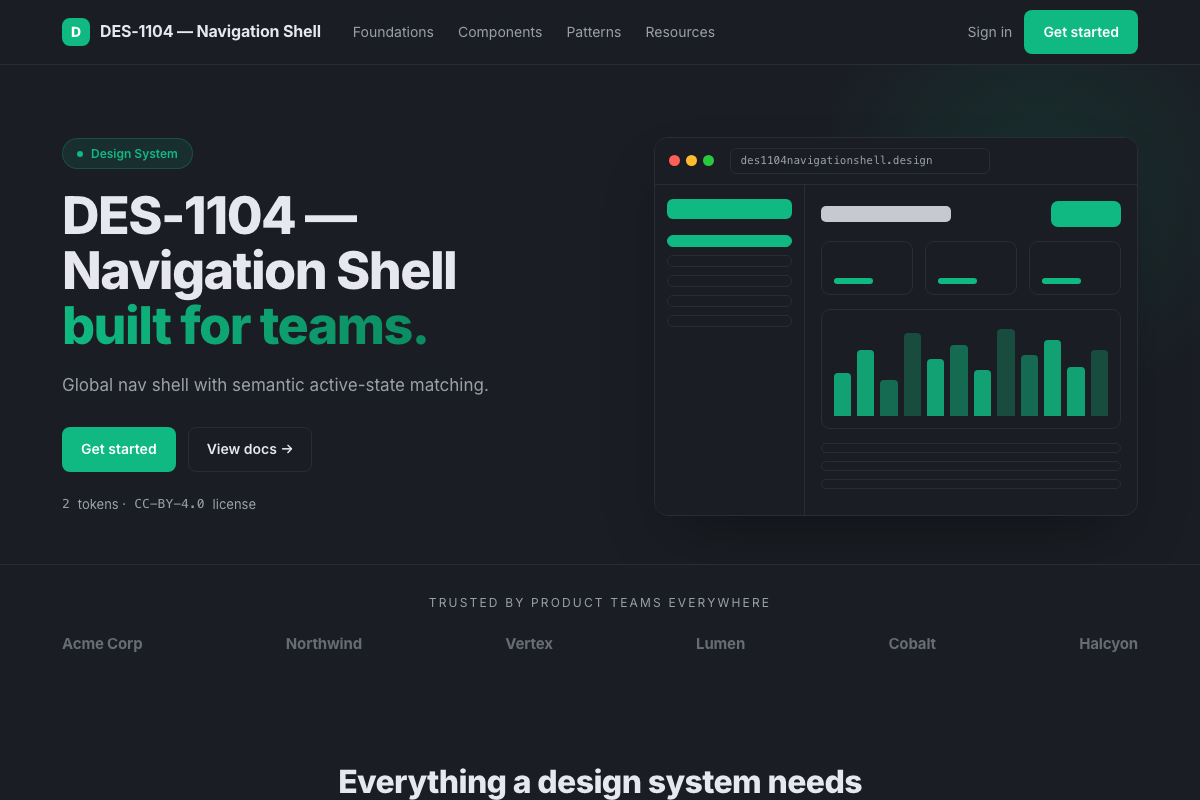This screenshot has width=1200, height=800.
Task: Click the green button inside mockup content
Action: pyautogui.click(x=1086, y=214)
